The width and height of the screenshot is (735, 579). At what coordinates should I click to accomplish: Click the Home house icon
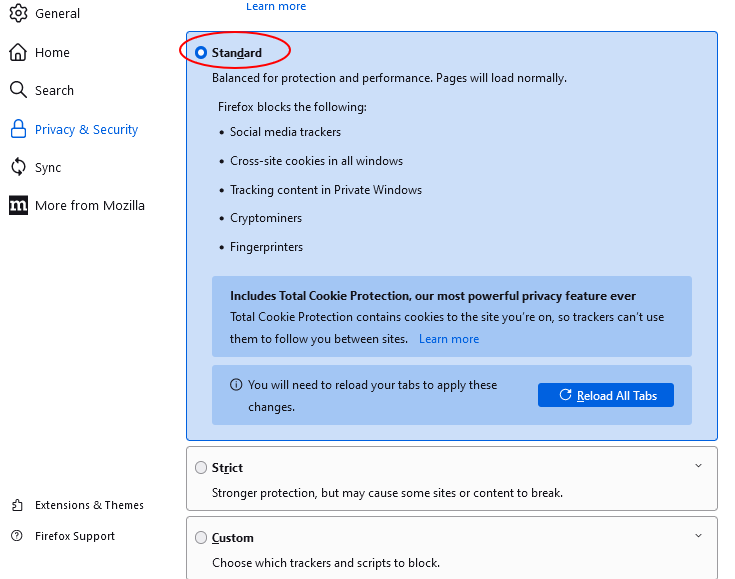click(18, 52)
